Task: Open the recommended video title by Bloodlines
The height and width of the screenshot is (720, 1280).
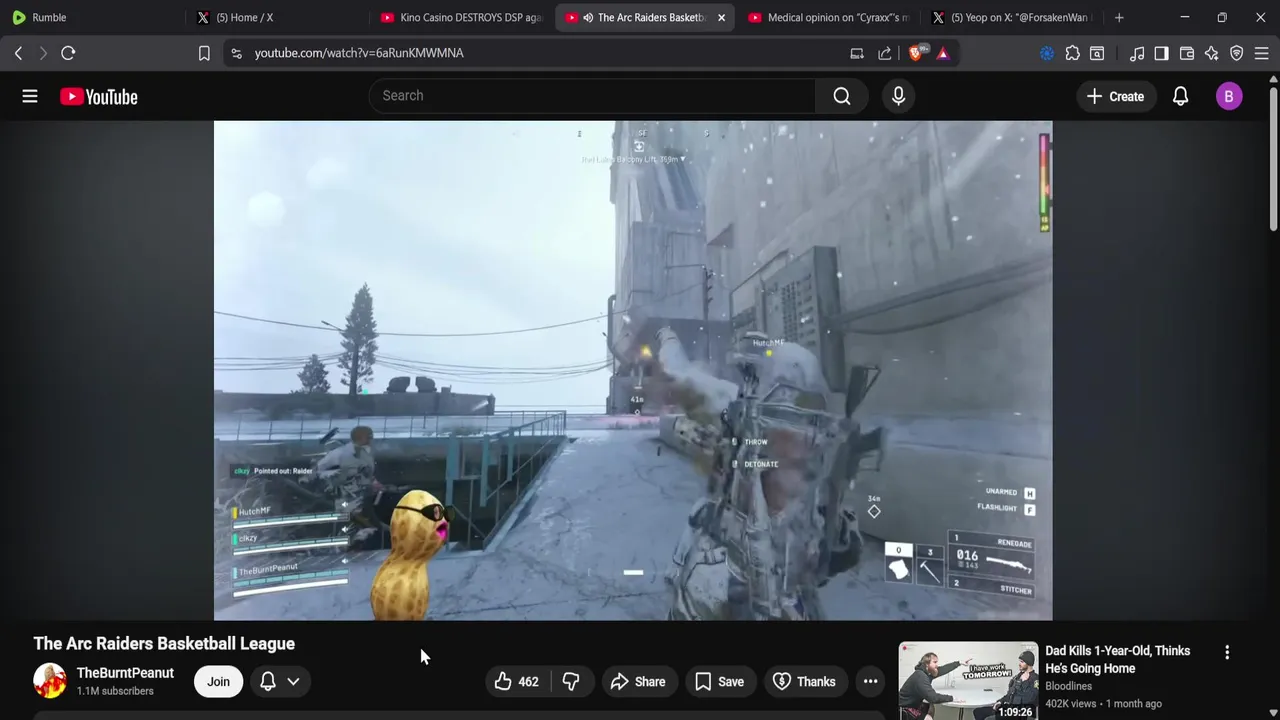Action: 1118,660
